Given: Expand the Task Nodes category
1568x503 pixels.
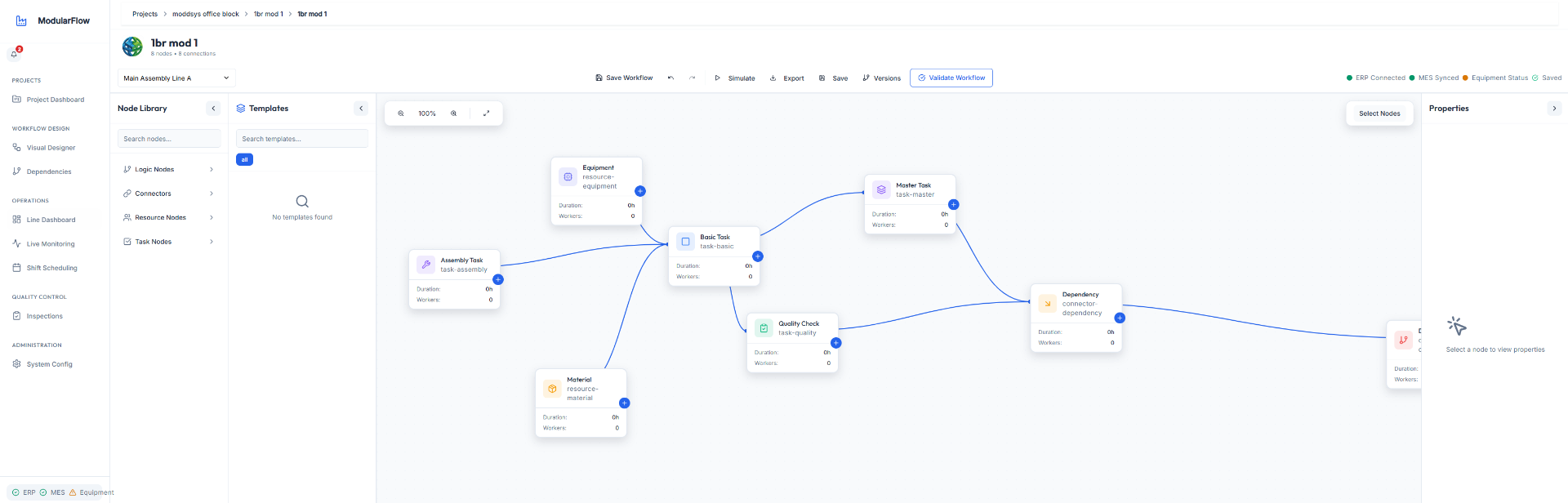Looking at the screenshot, I should click(168, 242).
